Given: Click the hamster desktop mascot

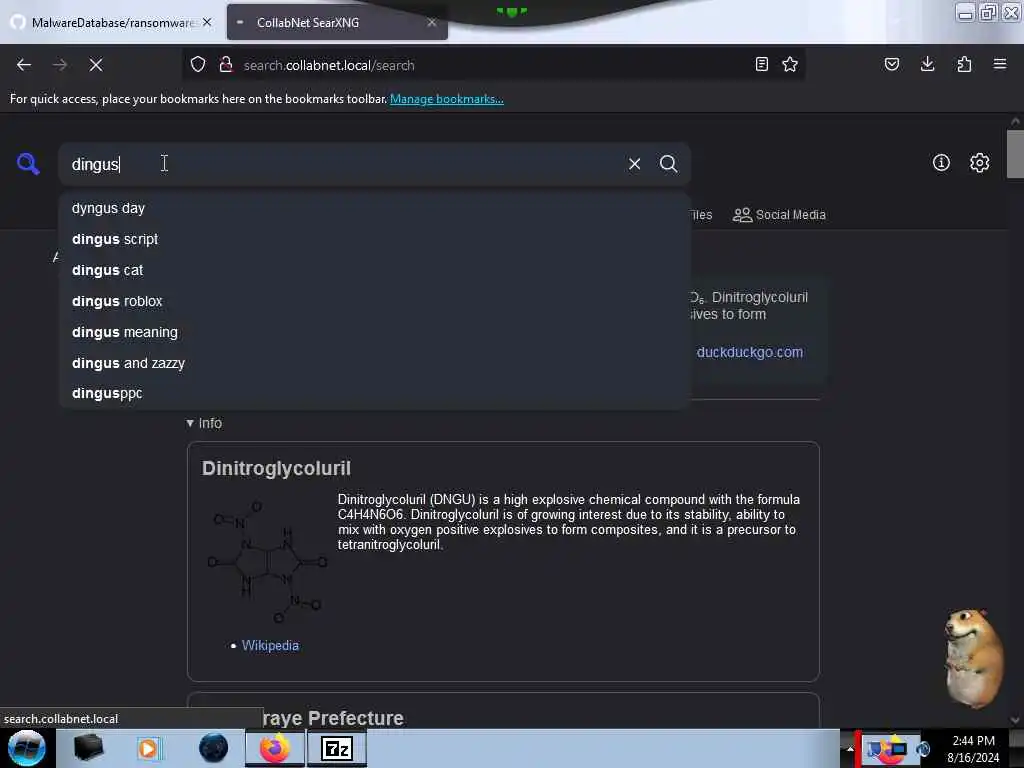Looking at the screenshot, I should (x=974, y=658).
